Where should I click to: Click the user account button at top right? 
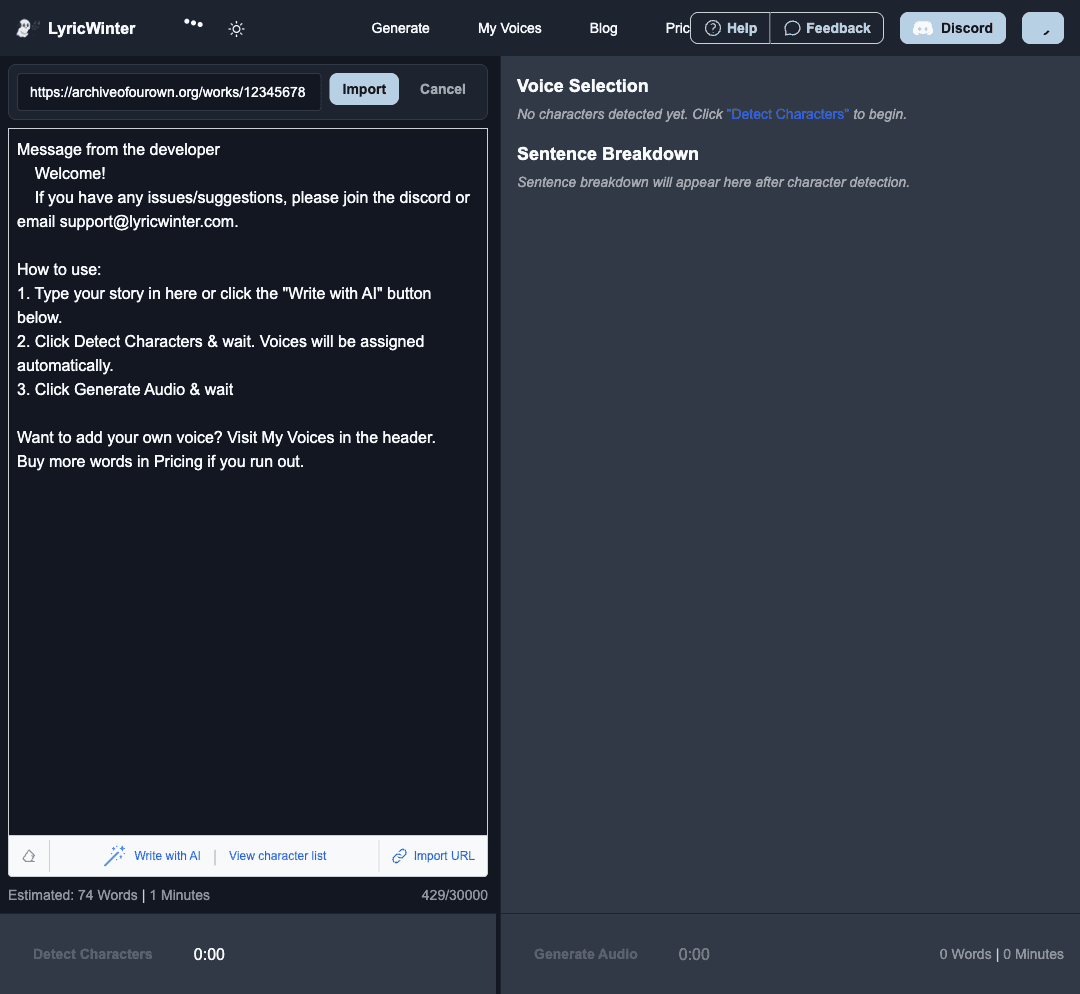1043,28
